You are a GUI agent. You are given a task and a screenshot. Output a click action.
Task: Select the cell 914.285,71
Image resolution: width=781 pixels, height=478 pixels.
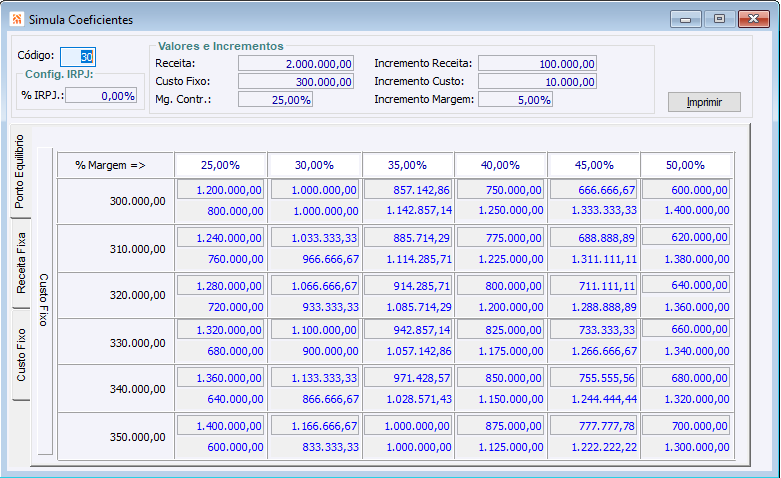tap(408, 286)
